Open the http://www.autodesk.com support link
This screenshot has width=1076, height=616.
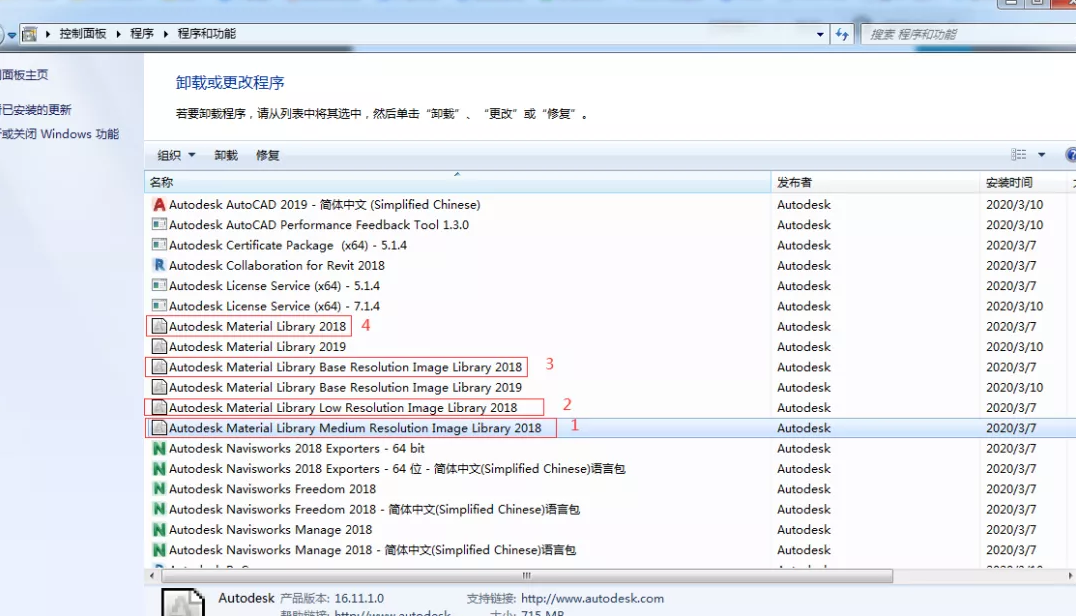pyautogui.click(x=592, y=598)
